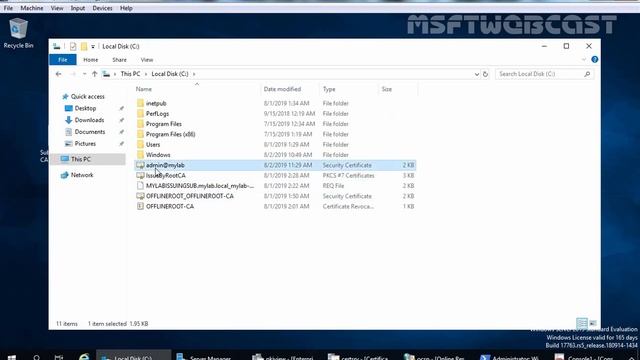
Task: Switch to Large icons view layout
Action: [593, 323]
